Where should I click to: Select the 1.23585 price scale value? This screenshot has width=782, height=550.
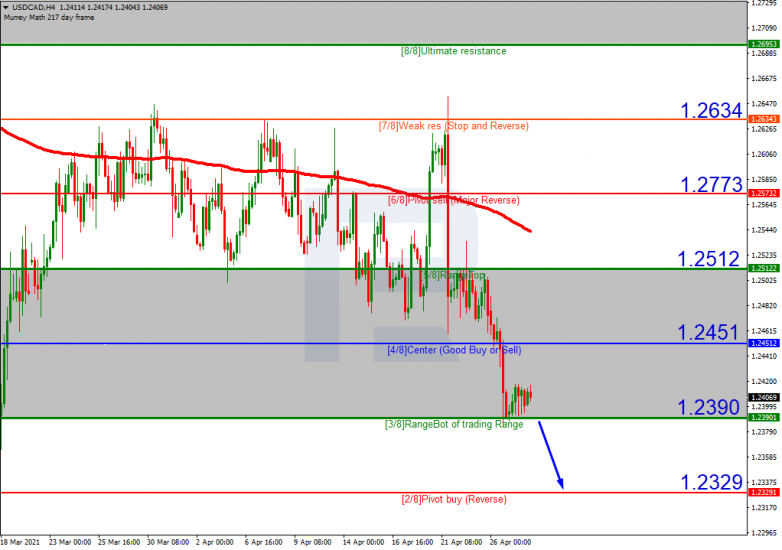pos(764,457)
